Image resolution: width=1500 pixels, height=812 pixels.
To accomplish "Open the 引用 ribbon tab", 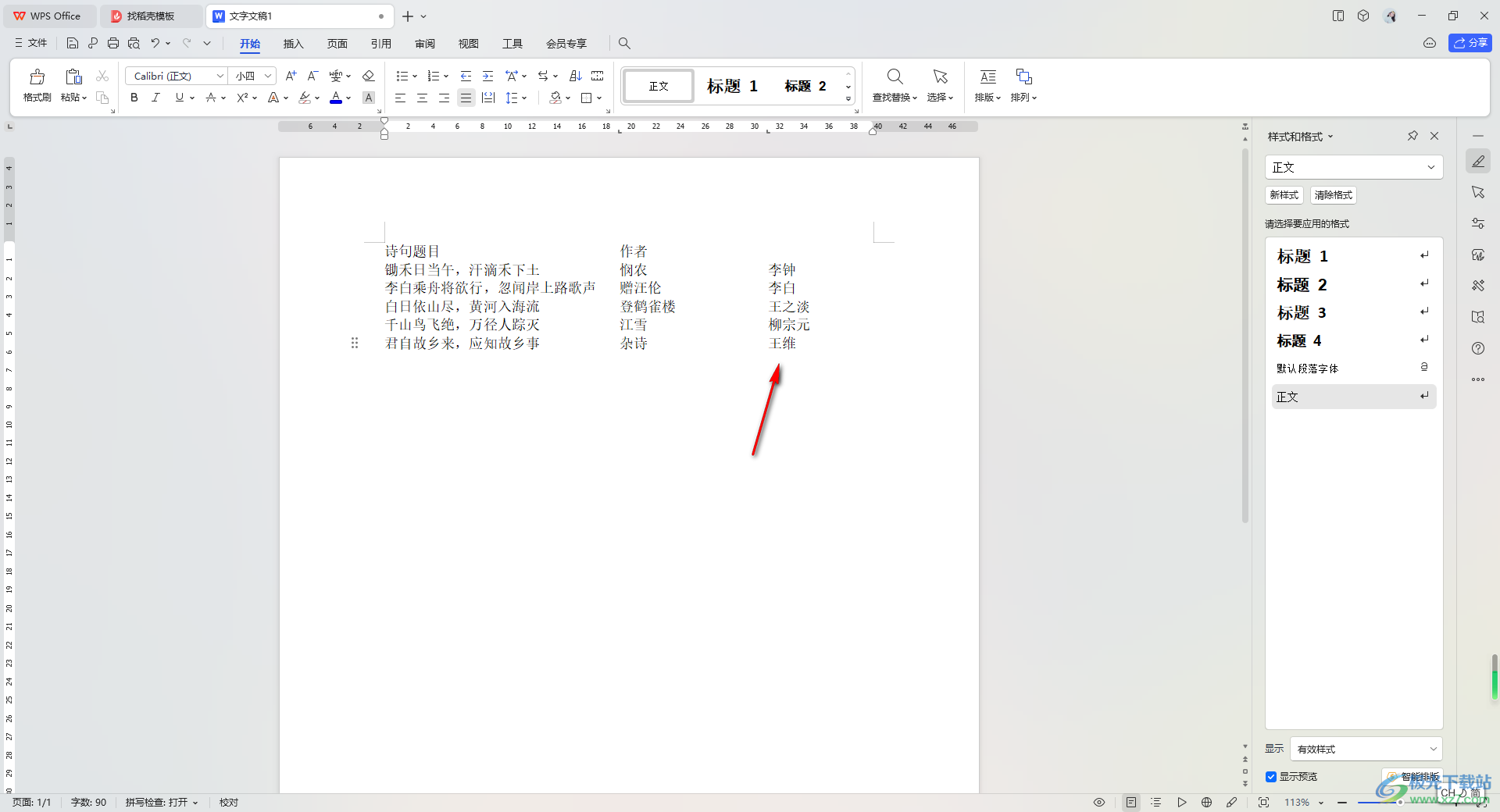I will 380,44.
